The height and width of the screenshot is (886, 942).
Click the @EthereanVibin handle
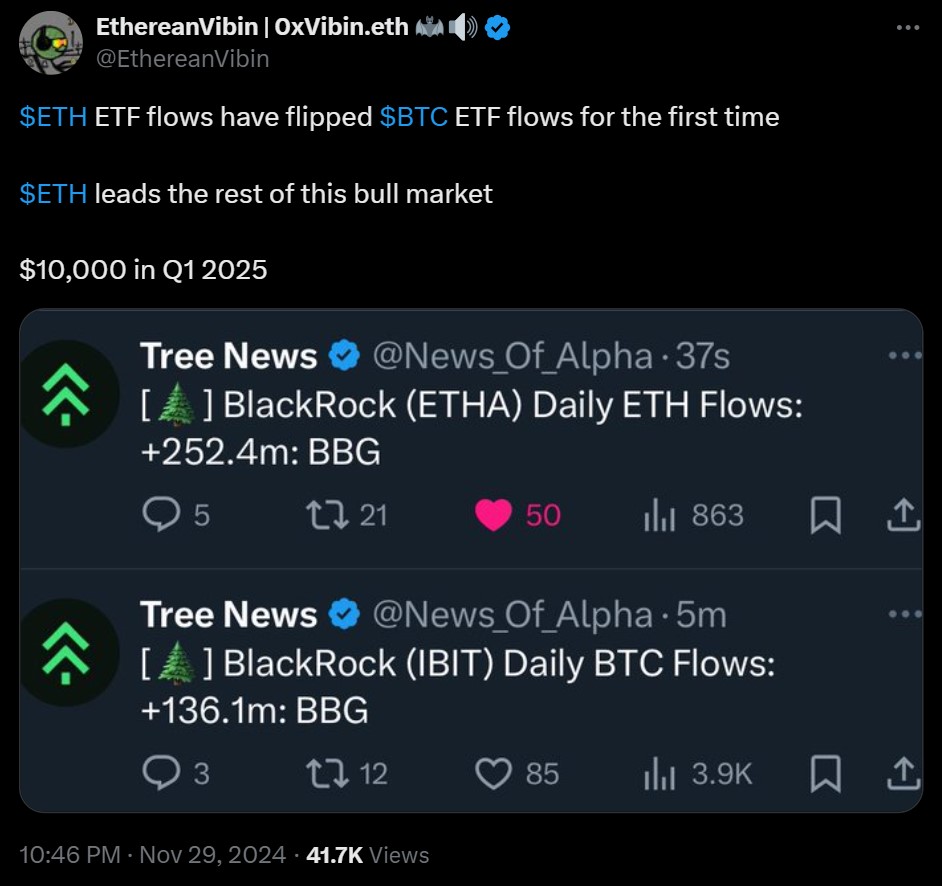click(182, 59)
